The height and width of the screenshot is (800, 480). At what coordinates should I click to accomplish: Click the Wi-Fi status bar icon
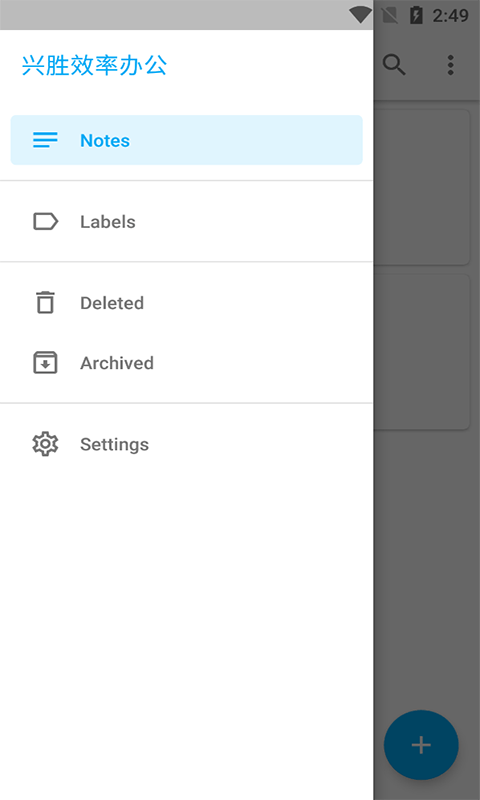coord(360,15)
